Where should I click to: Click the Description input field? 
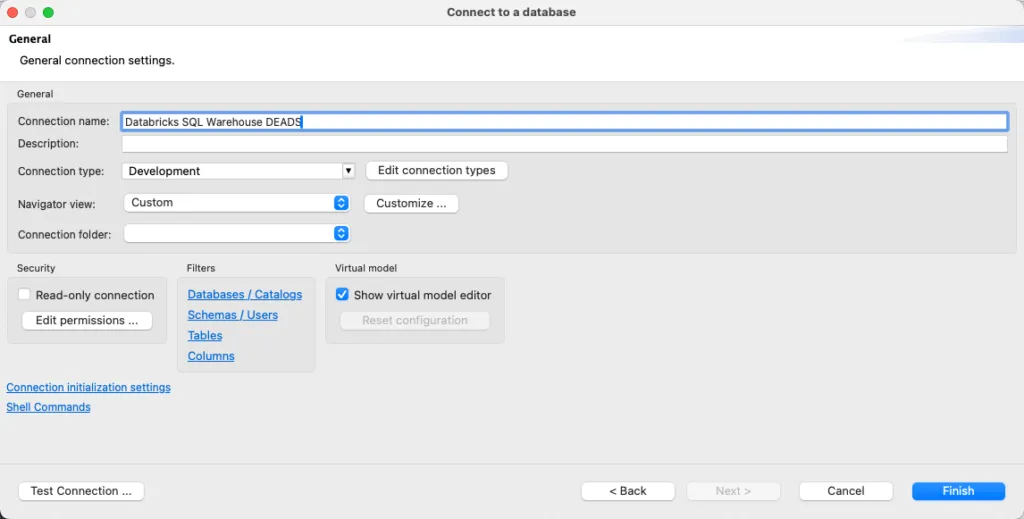pos(563,144)
